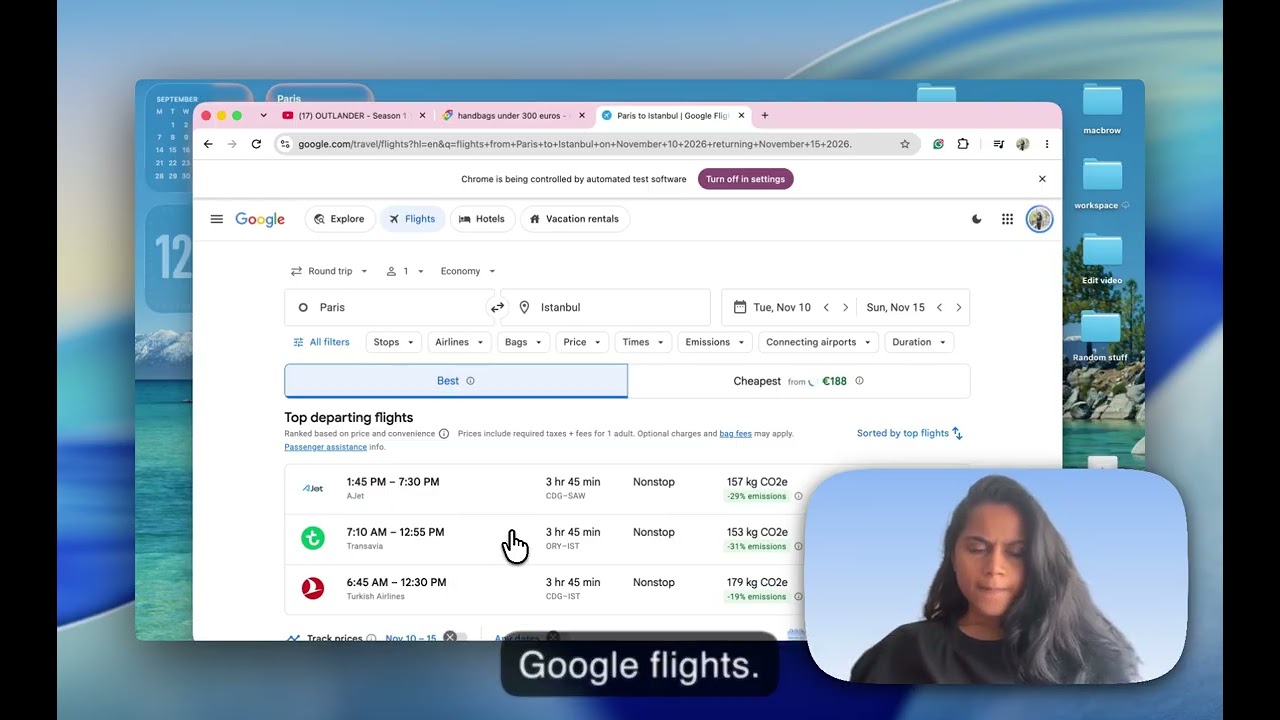Image resolution: width=1280 pixels, height=720 pixels.
Task: Expand the Duration filter
Action: [919, 342]
